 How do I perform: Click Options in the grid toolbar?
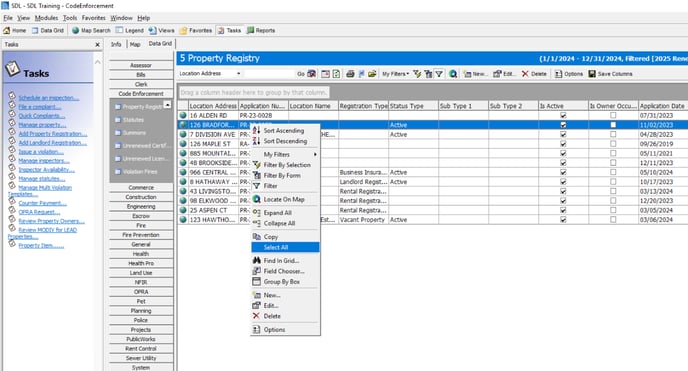point(569,74)
